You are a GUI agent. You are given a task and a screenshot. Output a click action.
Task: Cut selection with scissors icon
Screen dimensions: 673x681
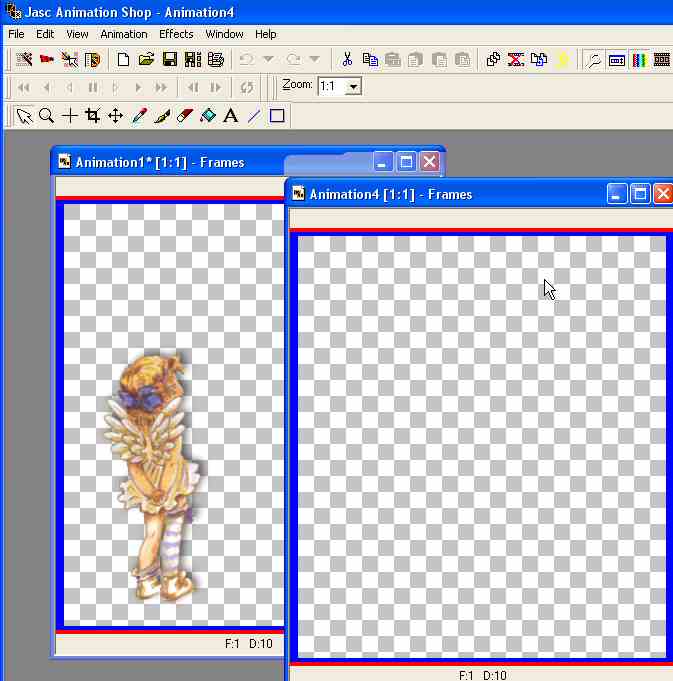pyautogui.click(x=347, y=59)
